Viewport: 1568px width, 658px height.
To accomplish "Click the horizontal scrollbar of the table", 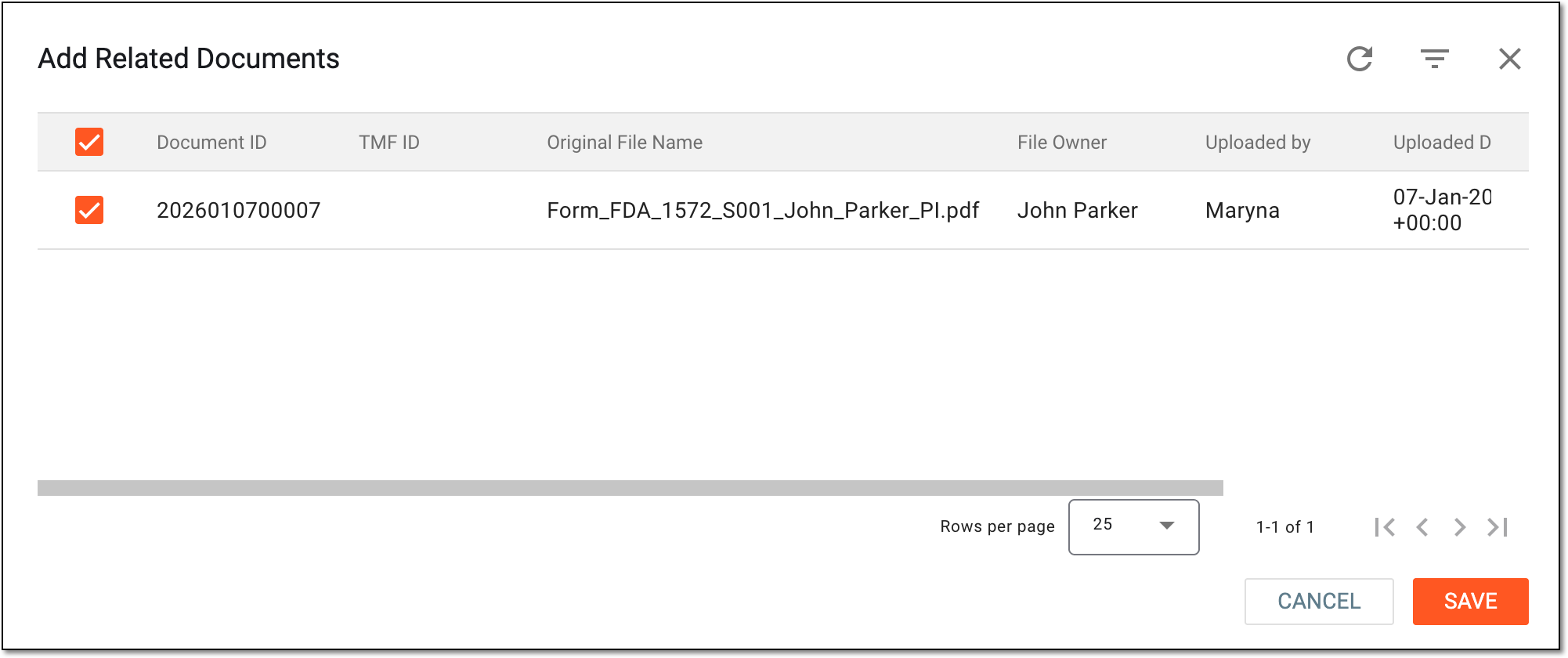I will (x=630, y=488).
